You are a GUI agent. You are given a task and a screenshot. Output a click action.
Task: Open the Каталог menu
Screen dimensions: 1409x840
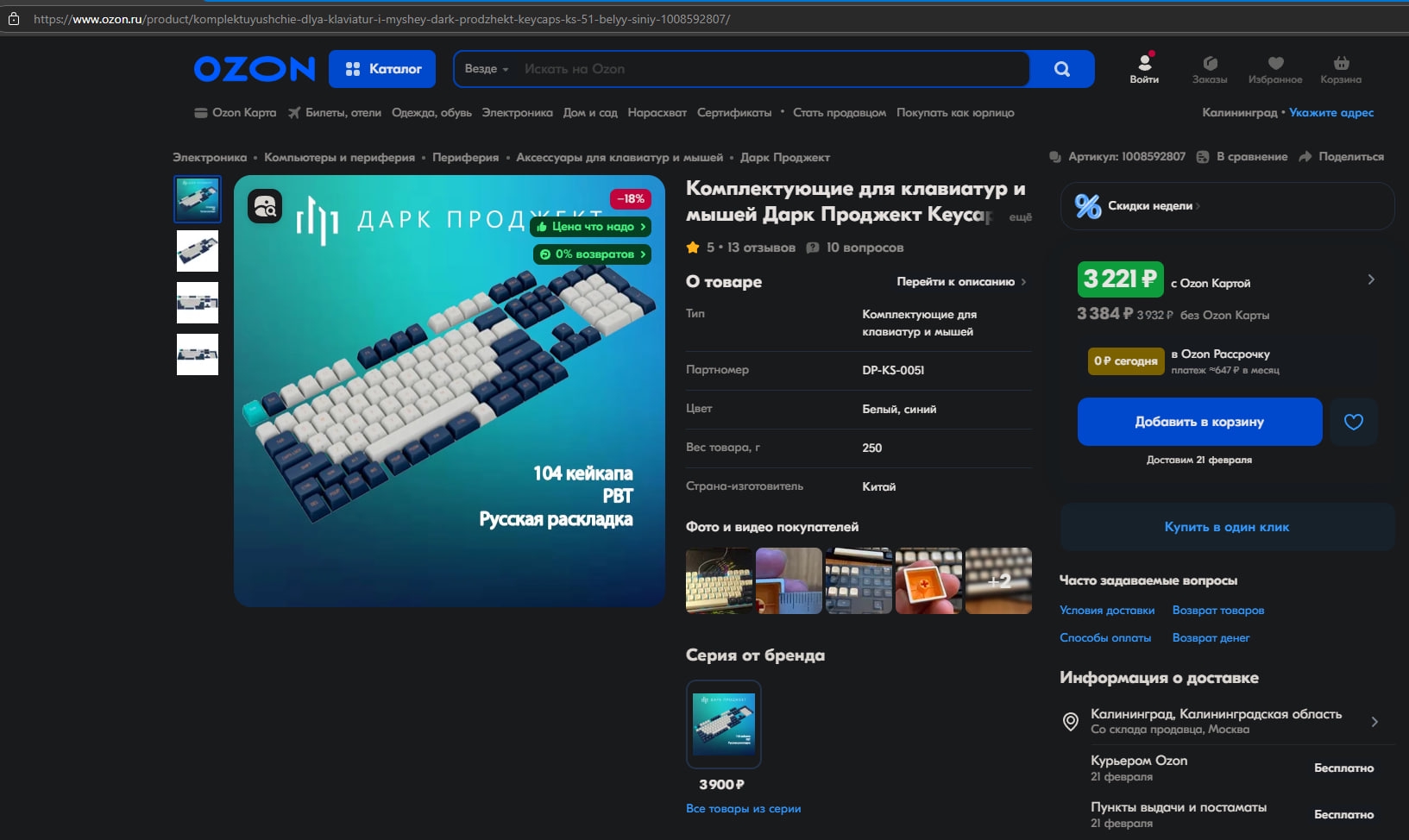coord(382,69)
